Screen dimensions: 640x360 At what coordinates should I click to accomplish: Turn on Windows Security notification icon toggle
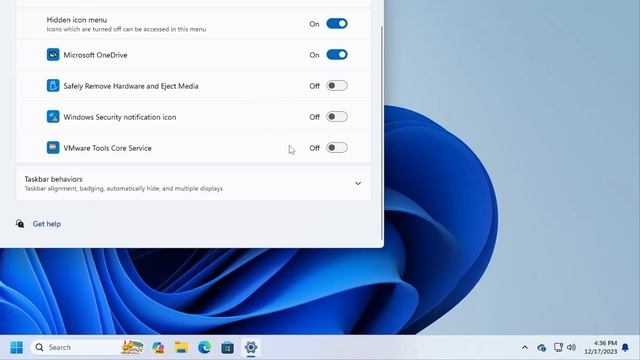[x=337, y=117]
